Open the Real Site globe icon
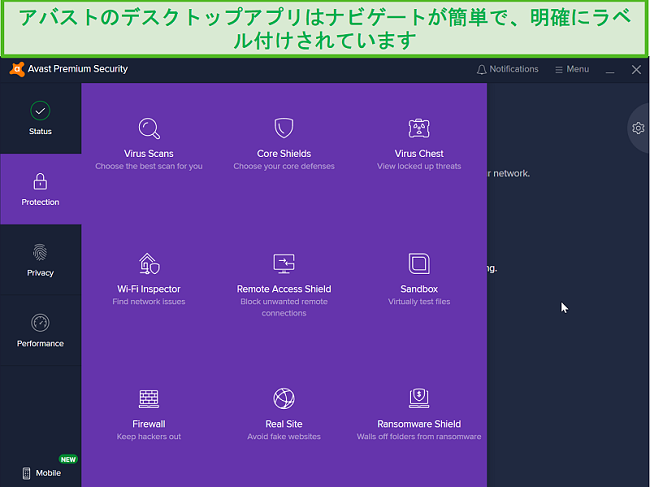This screenshot has width=650, height=487. tap(284, 399)
